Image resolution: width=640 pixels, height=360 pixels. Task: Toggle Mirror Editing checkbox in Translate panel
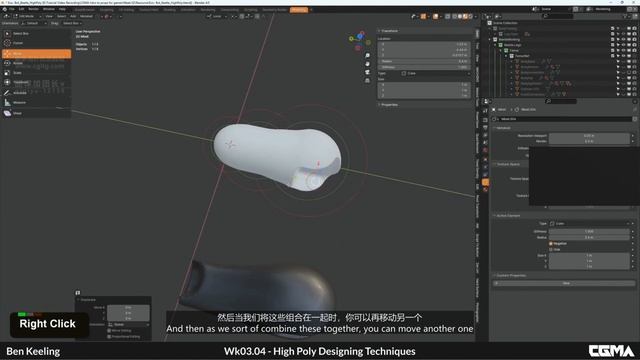click(x=109, y=331)
